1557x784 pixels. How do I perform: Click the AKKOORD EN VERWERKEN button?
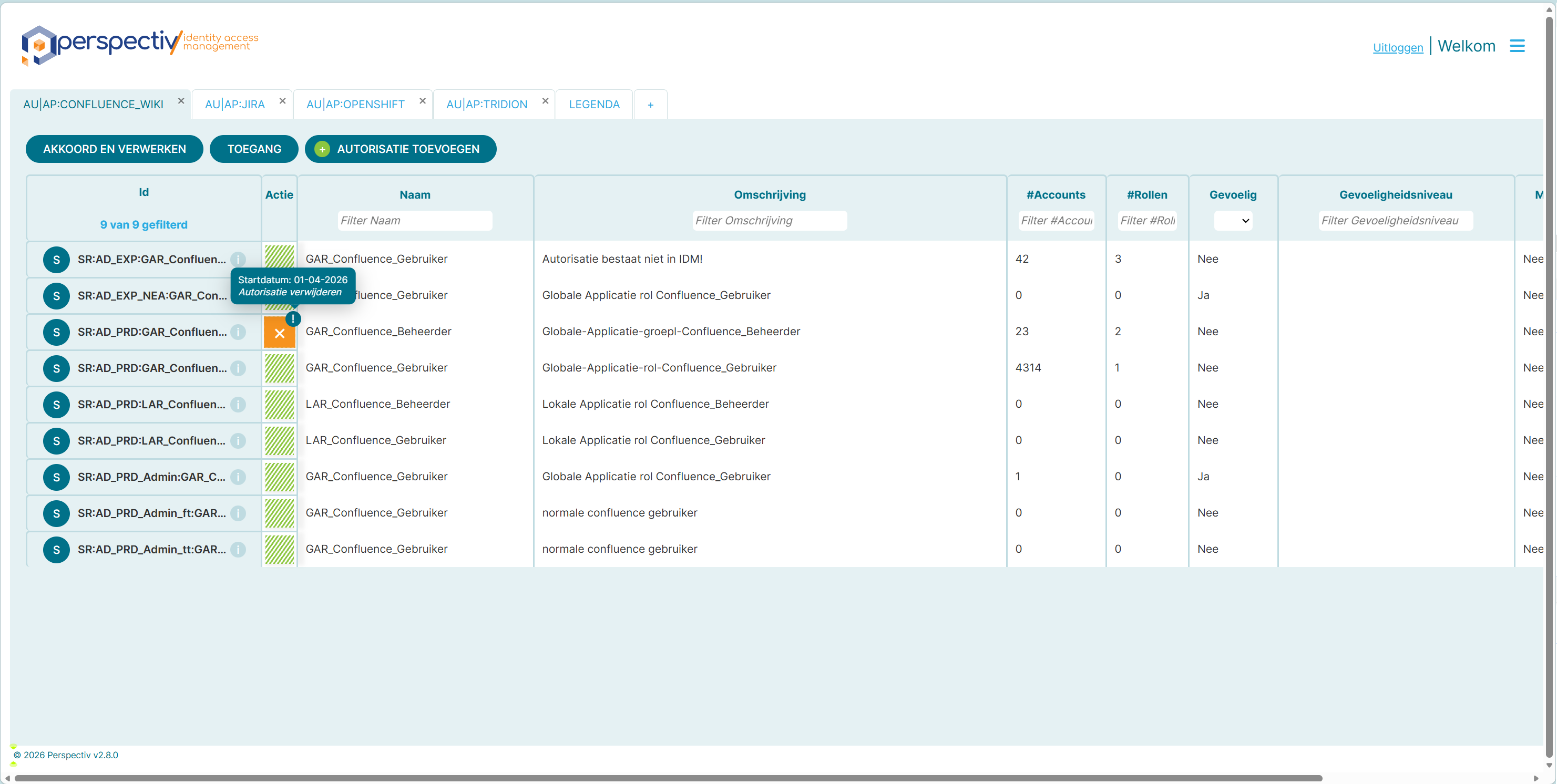pyautogui.click(x=114, y=149)
